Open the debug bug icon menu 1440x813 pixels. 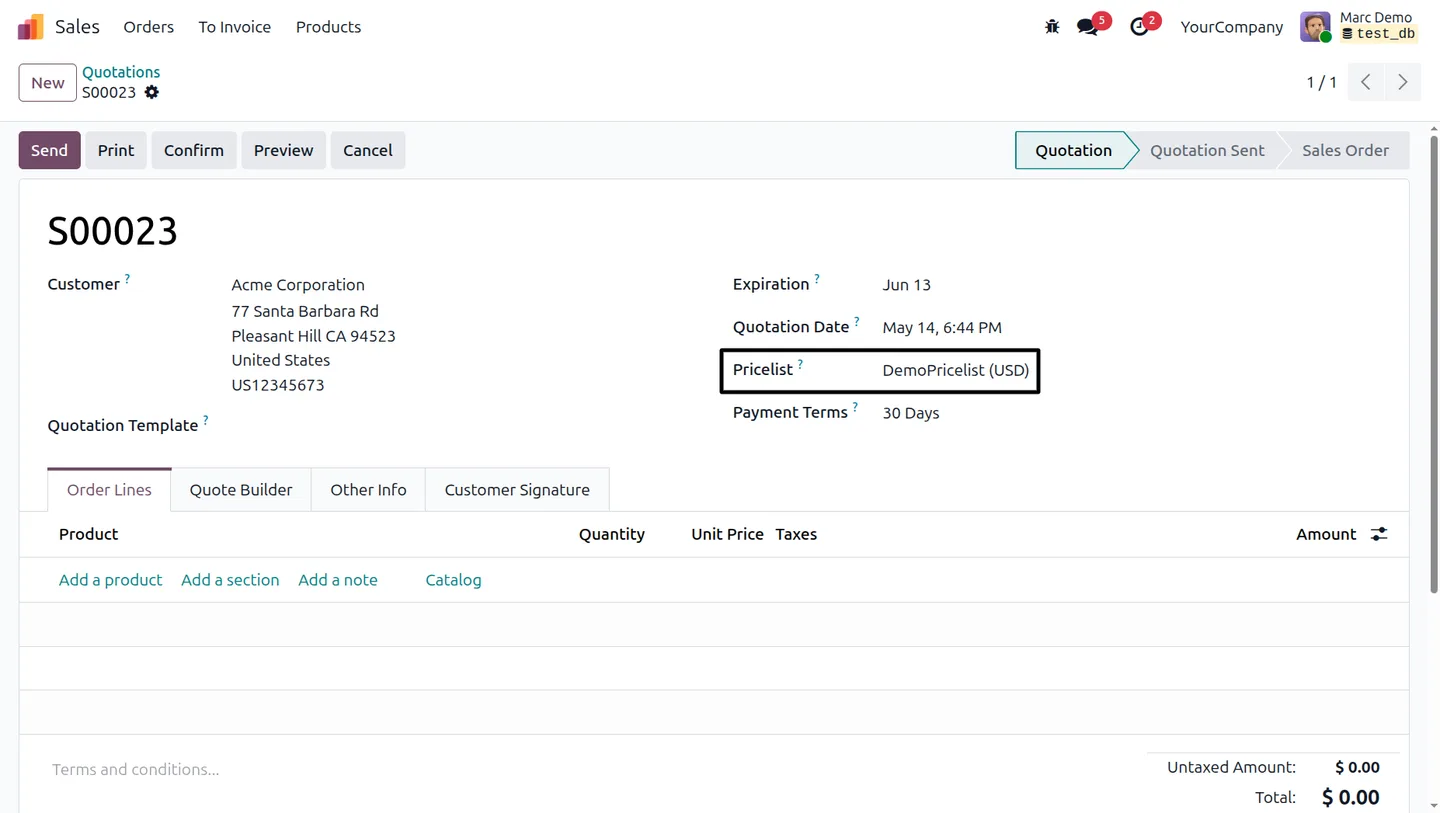pos(1052,27)
